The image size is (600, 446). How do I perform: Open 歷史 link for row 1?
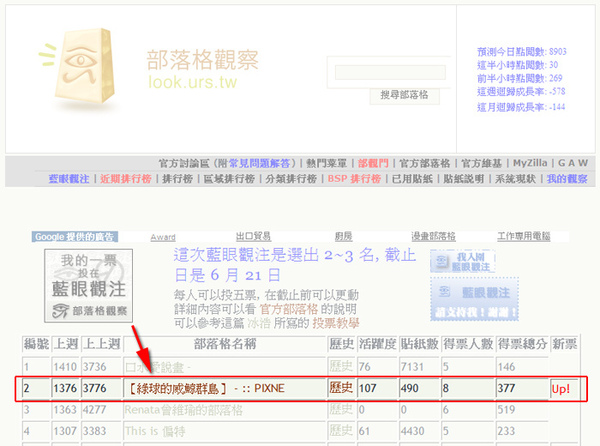point(341,366)
